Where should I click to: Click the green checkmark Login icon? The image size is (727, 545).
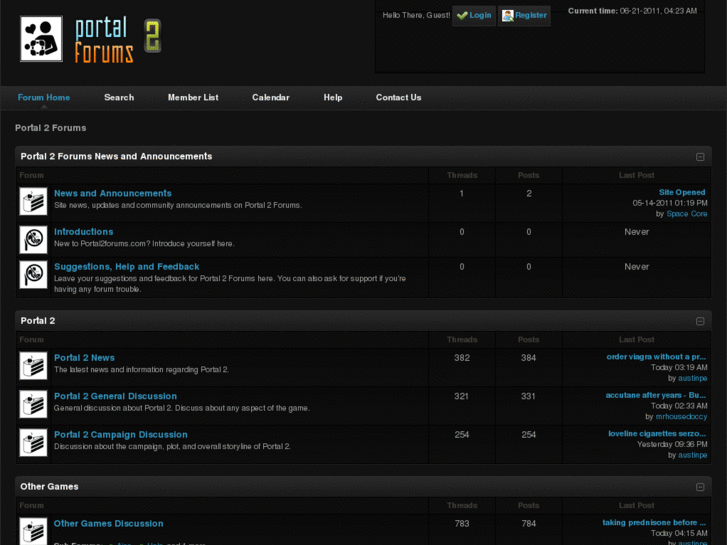click(462, 15)
